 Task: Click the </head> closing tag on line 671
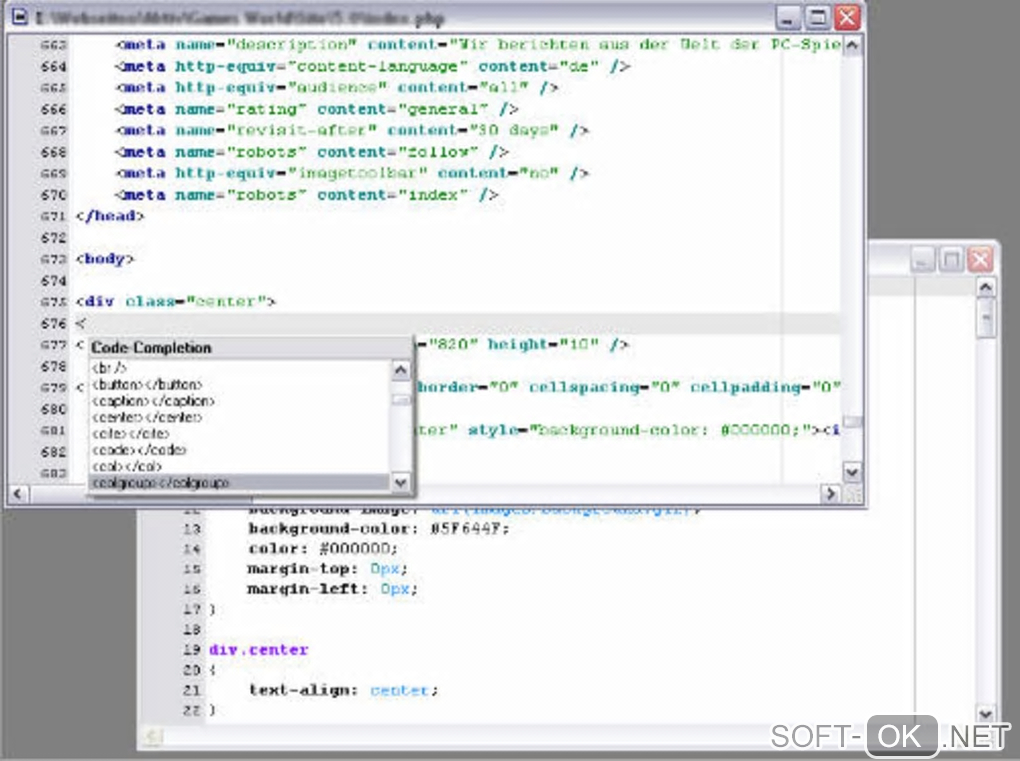pos(110,216)
